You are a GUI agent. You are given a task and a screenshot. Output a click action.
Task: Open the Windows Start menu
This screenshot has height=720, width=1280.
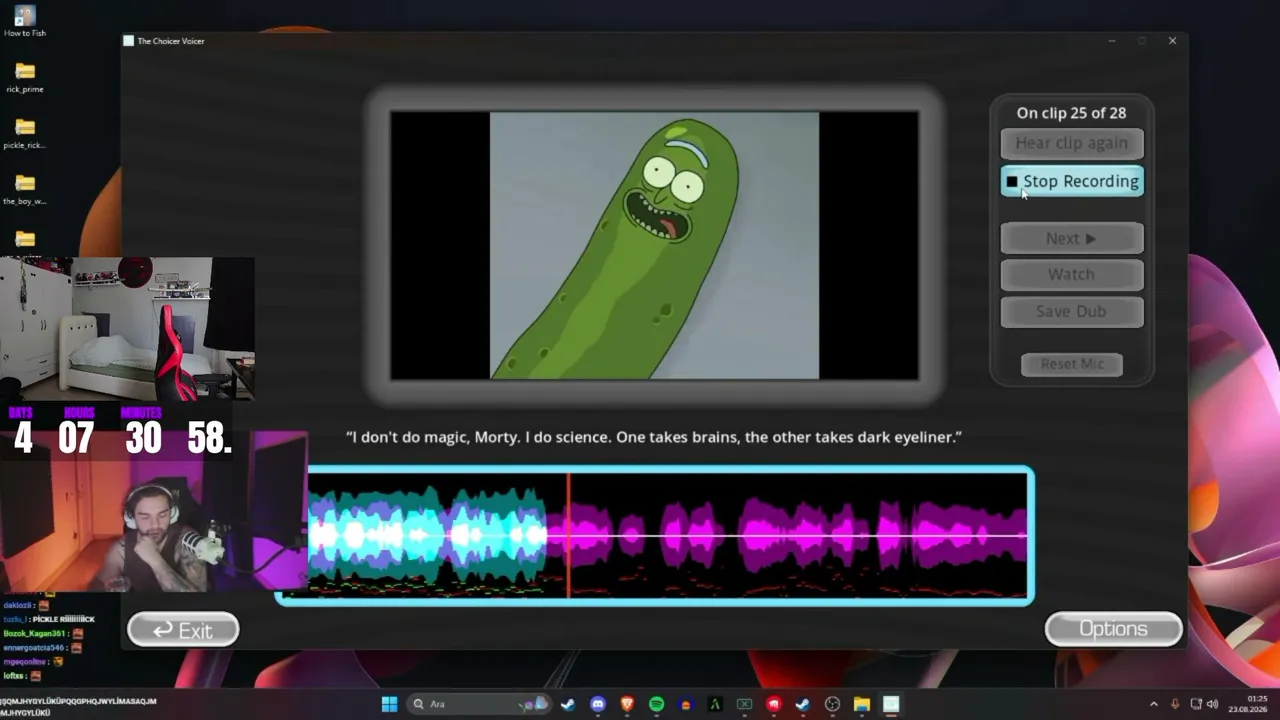click(389, 704)
